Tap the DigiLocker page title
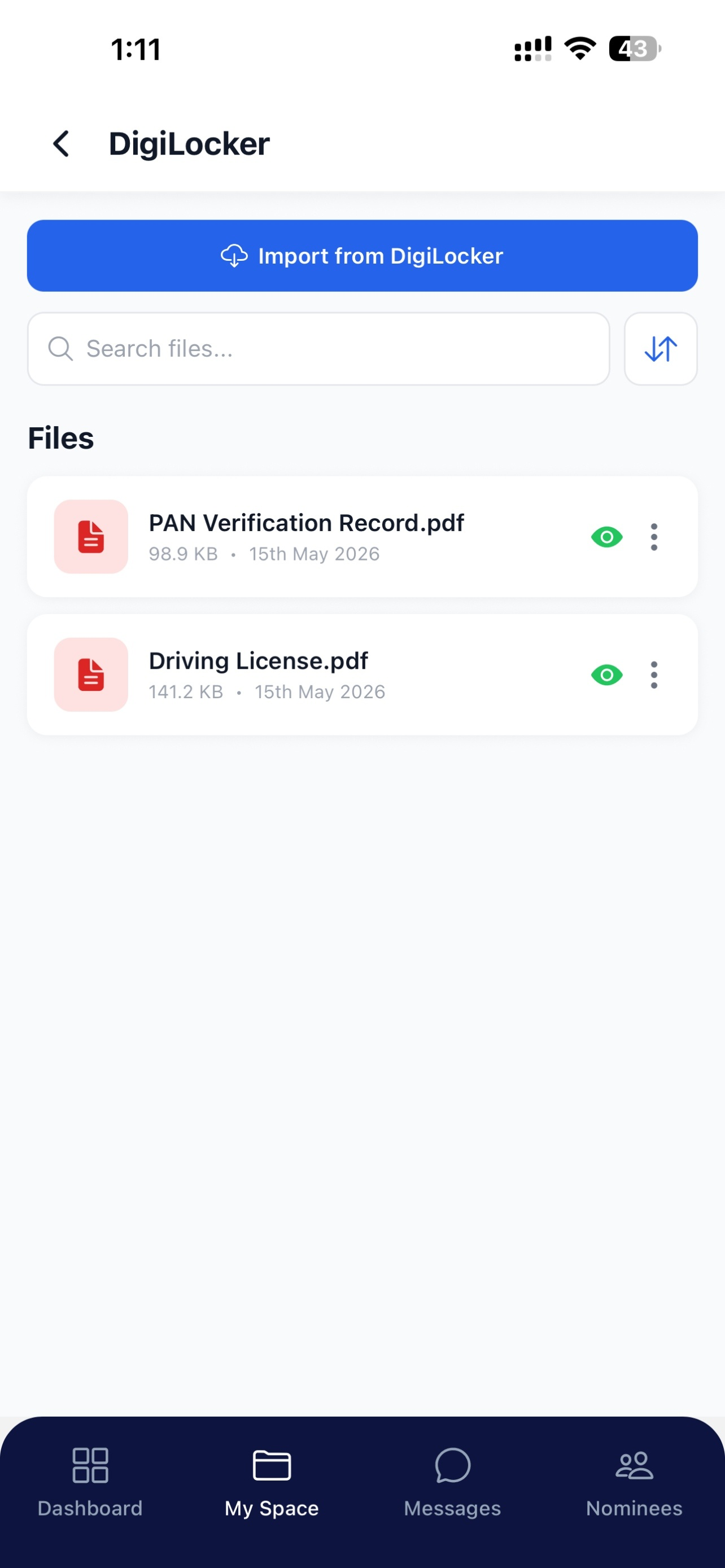This screenshot has height=1568, width=725. click(x=189, y=144)
